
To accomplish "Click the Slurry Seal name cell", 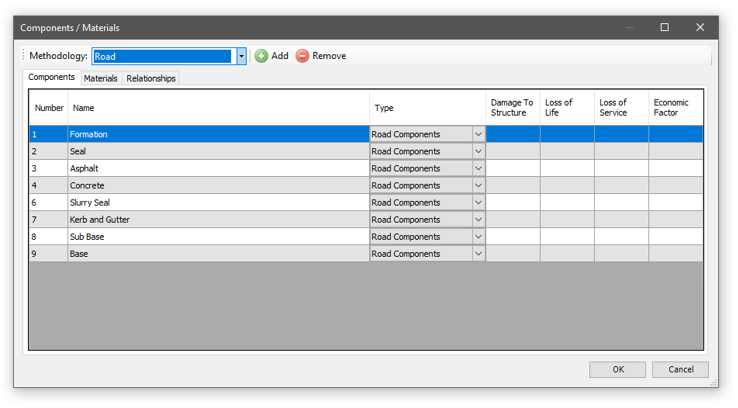I will click(218, 203).
